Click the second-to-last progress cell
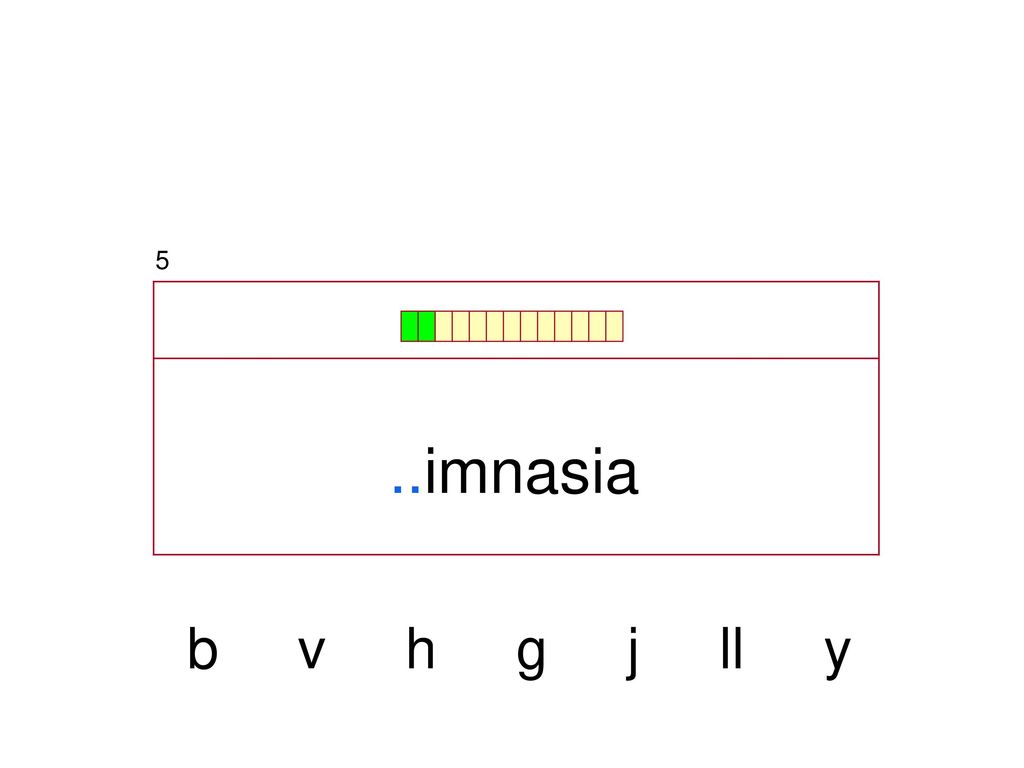 coord(598,327)
